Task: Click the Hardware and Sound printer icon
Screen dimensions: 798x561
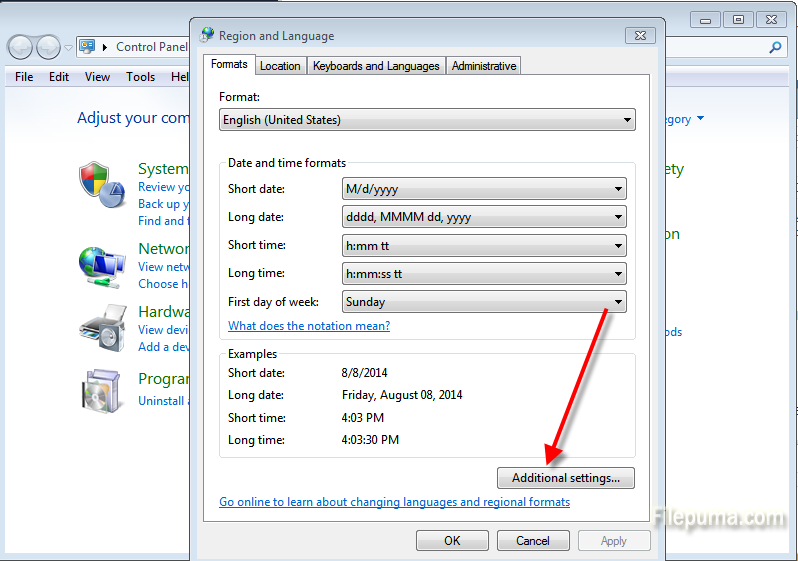Action: [102, 325]
